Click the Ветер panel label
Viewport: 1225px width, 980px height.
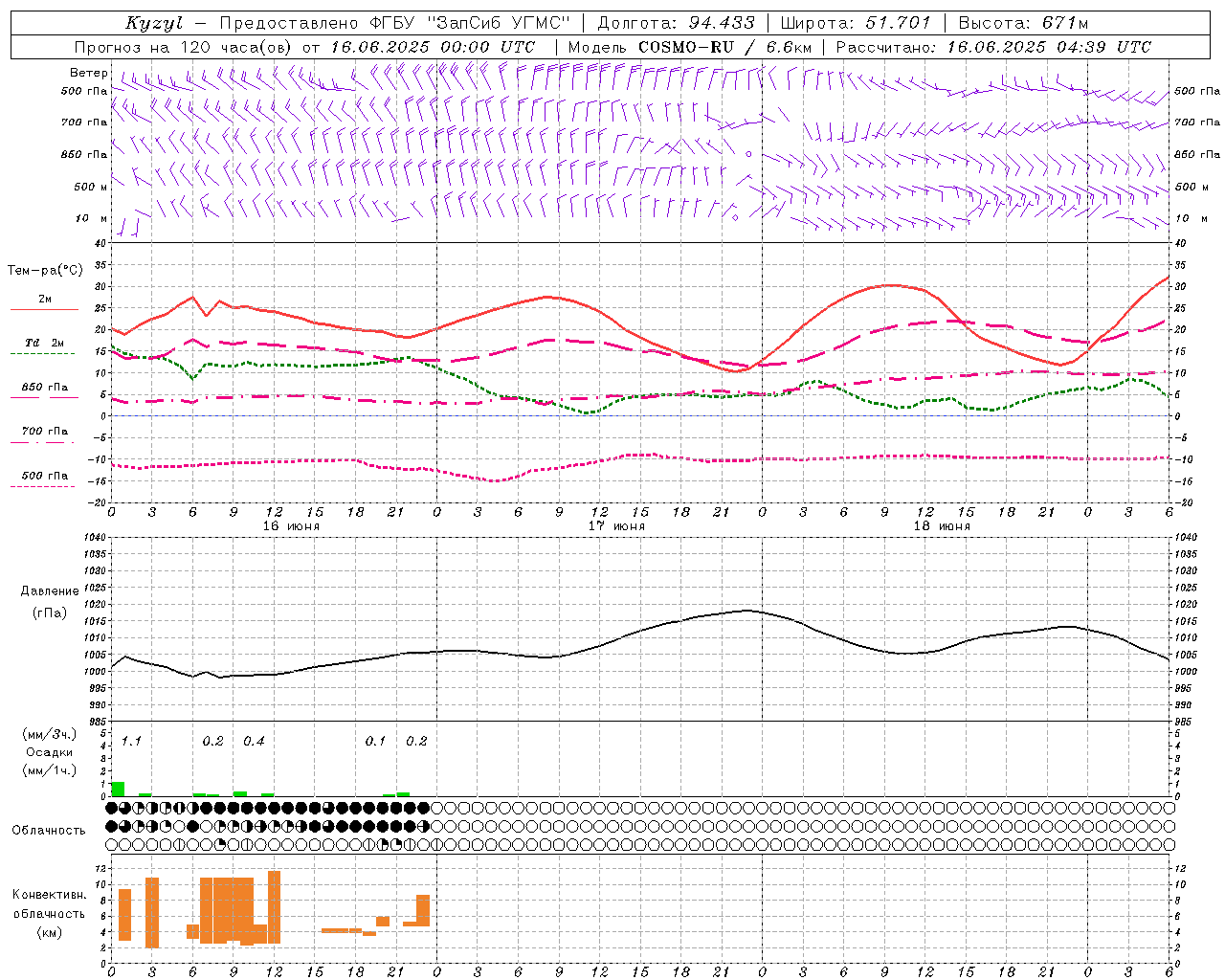89,73
